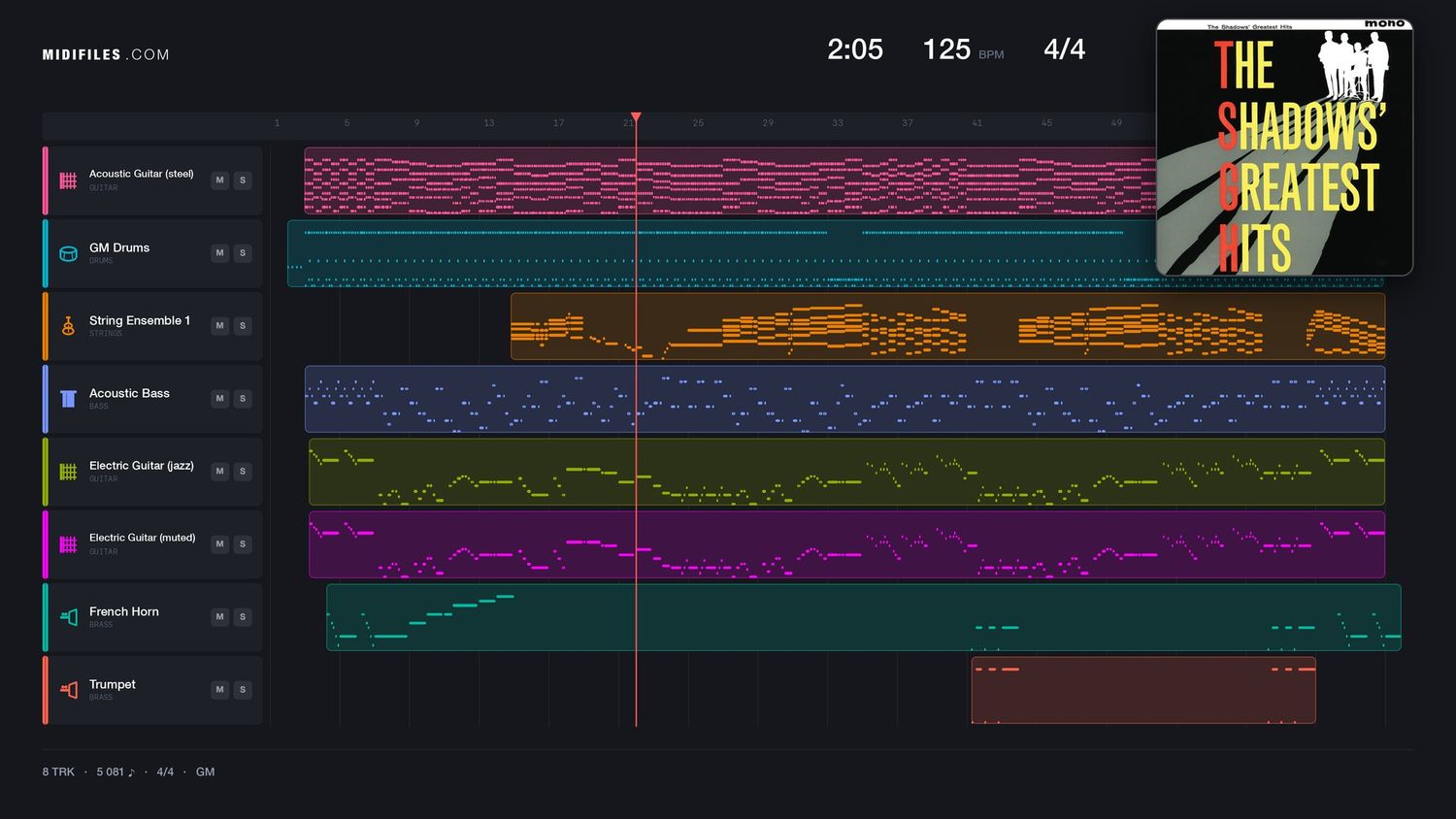Mute the GM Drums track

[220, 253]
